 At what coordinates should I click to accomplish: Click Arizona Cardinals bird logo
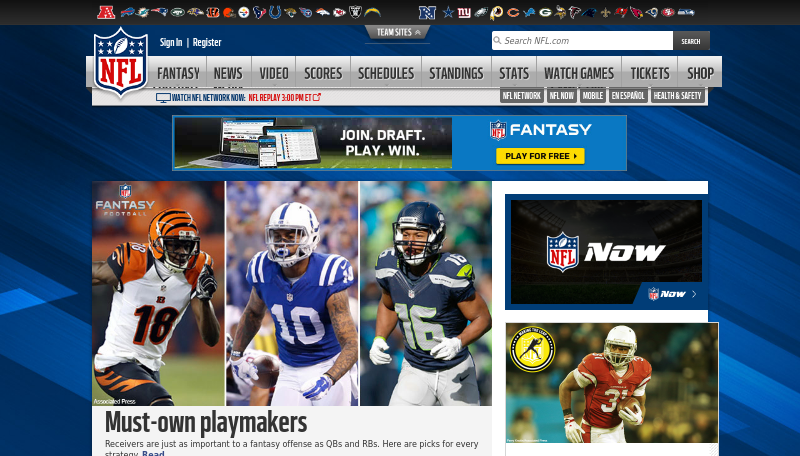point(637,12)
